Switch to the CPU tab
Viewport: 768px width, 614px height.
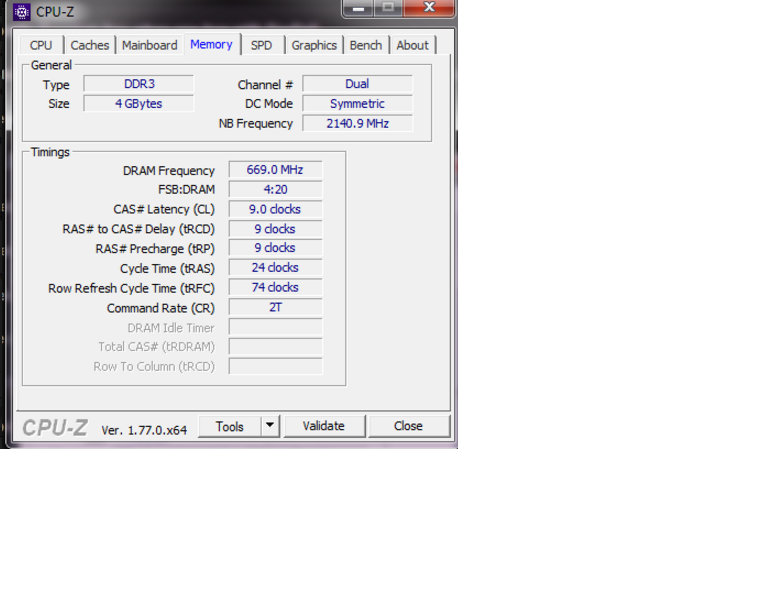41,45
